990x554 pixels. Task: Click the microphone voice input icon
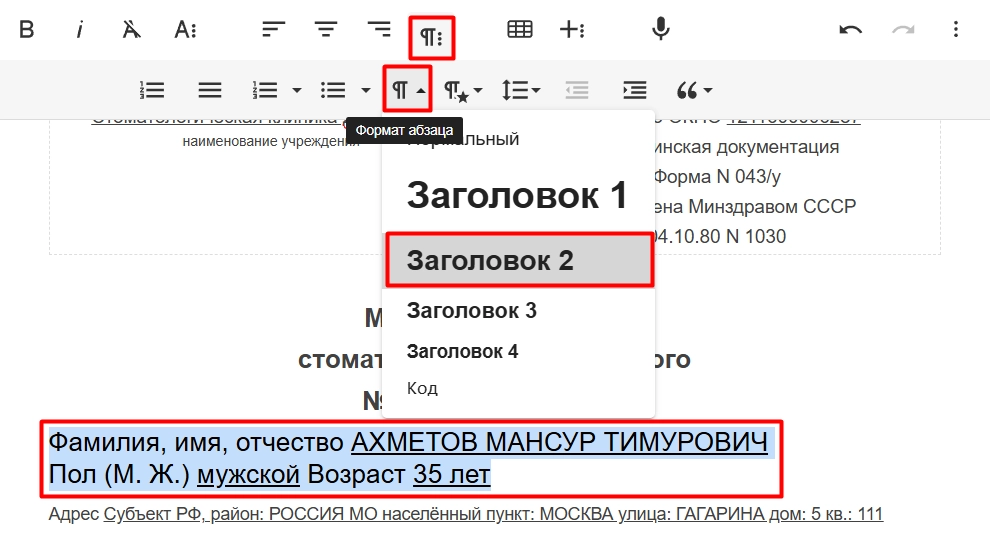[x=660, y=30]
